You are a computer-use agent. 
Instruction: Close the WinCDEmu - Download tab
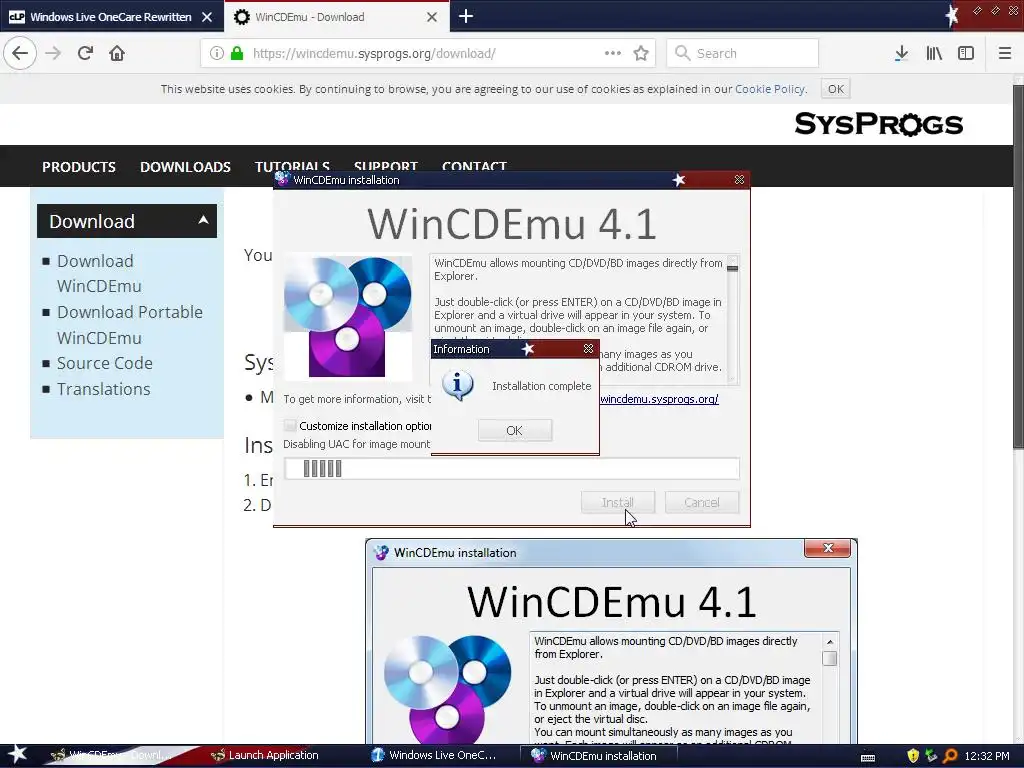pos(432,17)
